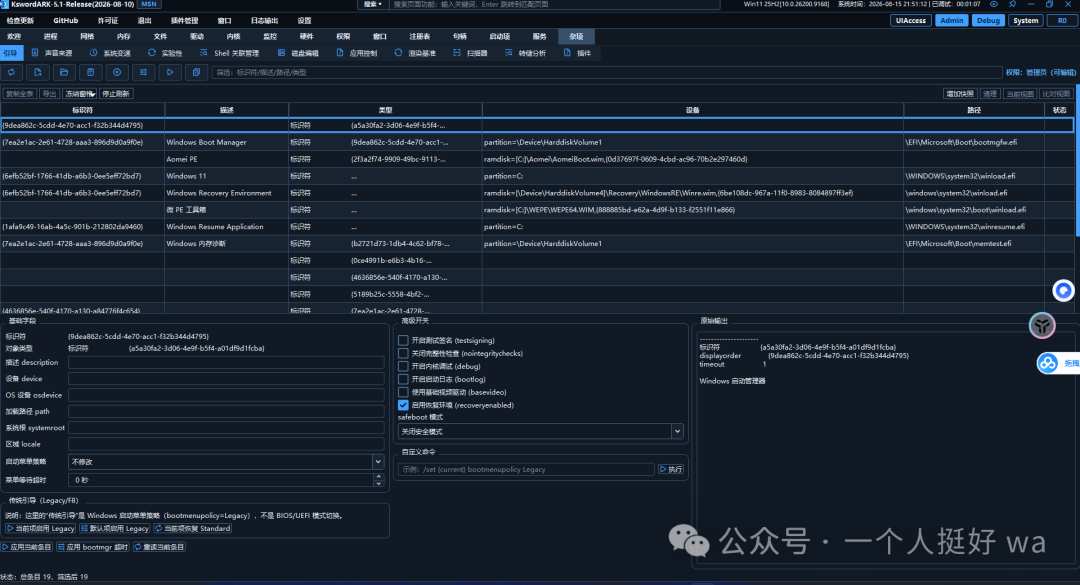Click the 当前项启用 Legacy button
This screenshot has width=1080, height=585.
[41, 528]
